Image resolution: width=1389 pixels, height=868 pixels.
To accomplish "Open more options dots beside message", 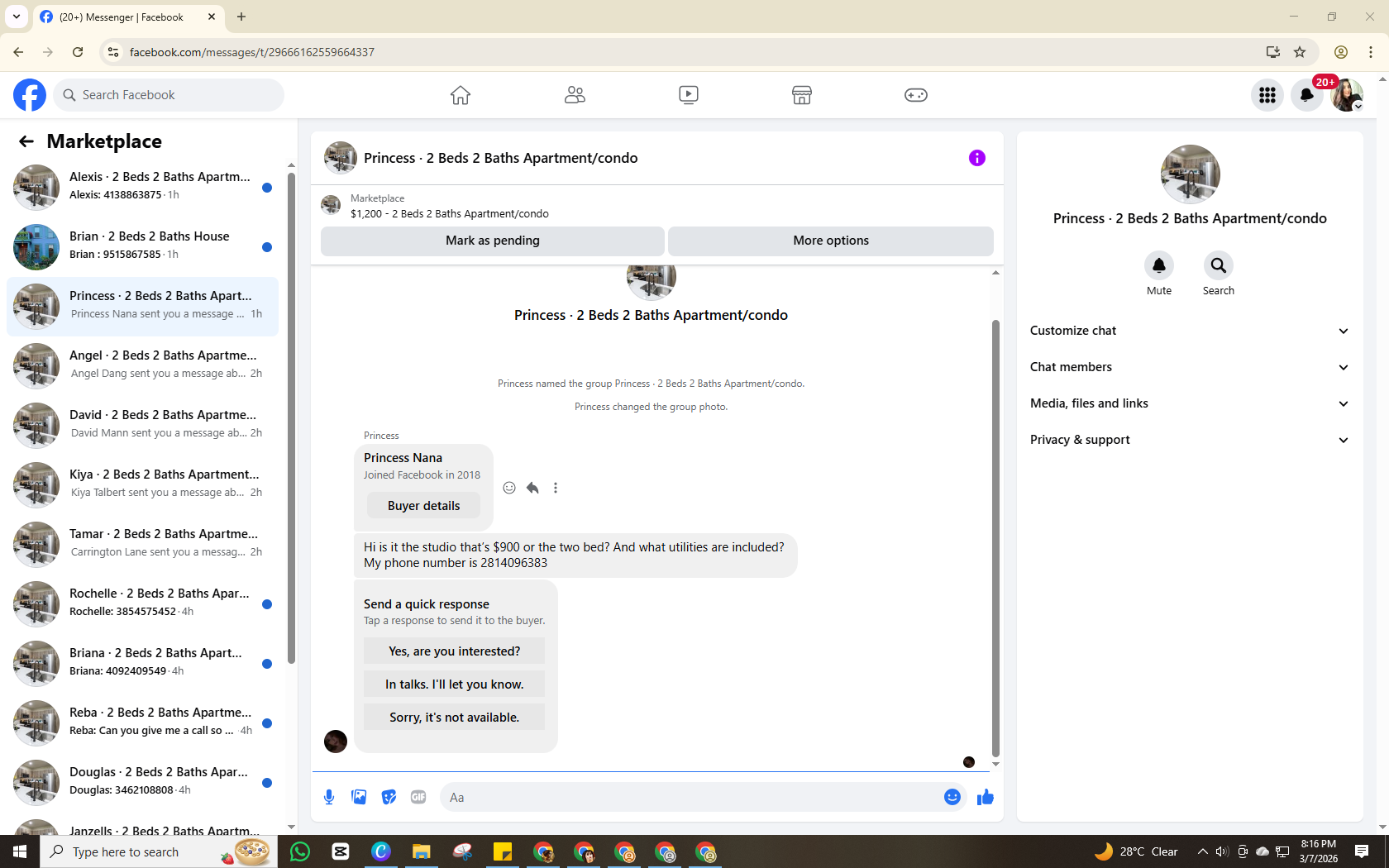I will pyautogui.click(x=556, y=488).
